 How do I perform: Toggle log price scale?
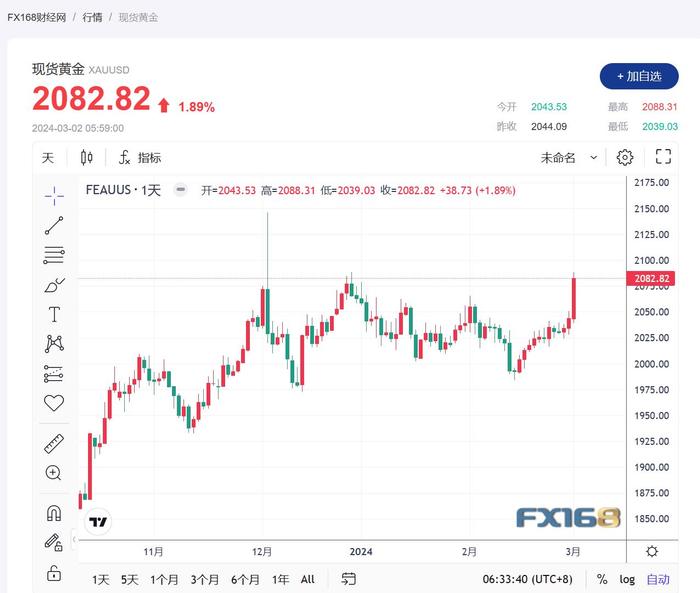pyautogui.click(x=627, y=579)
